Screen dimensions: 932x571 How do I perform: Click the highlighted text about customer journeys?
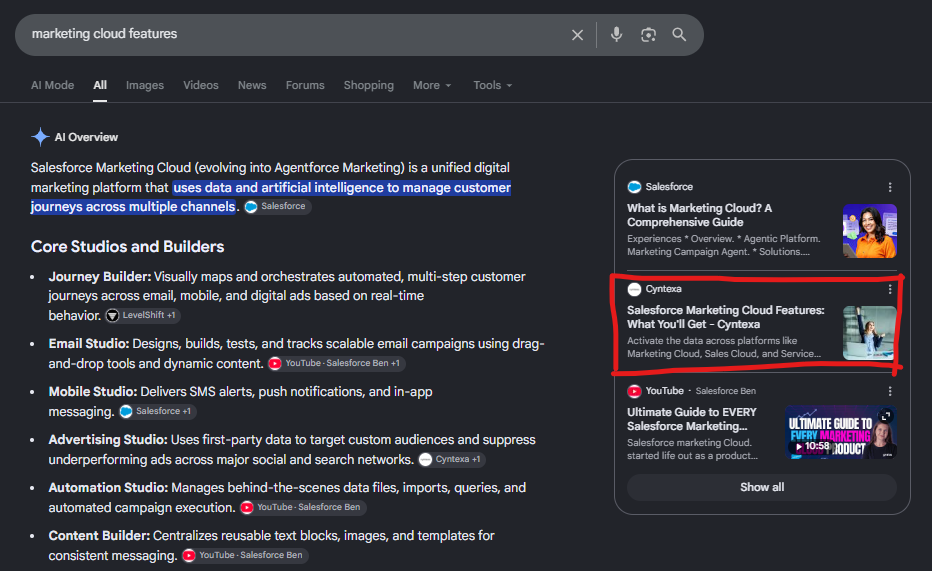(270, 197)
